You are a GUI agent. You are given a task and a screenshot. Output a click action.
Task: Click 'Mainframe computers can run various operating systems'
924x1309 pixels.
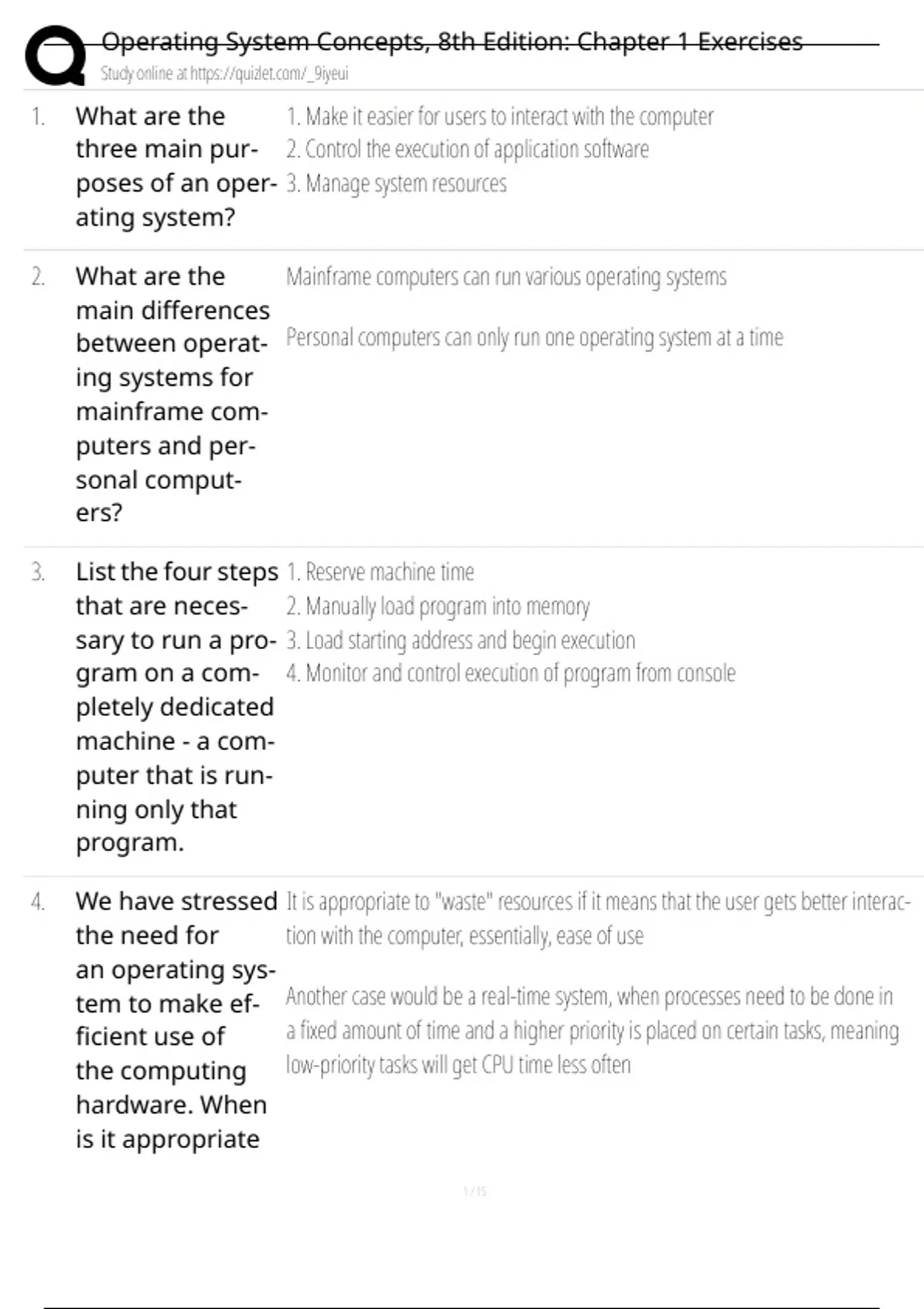pyautogui.click(x=506, y=277)
